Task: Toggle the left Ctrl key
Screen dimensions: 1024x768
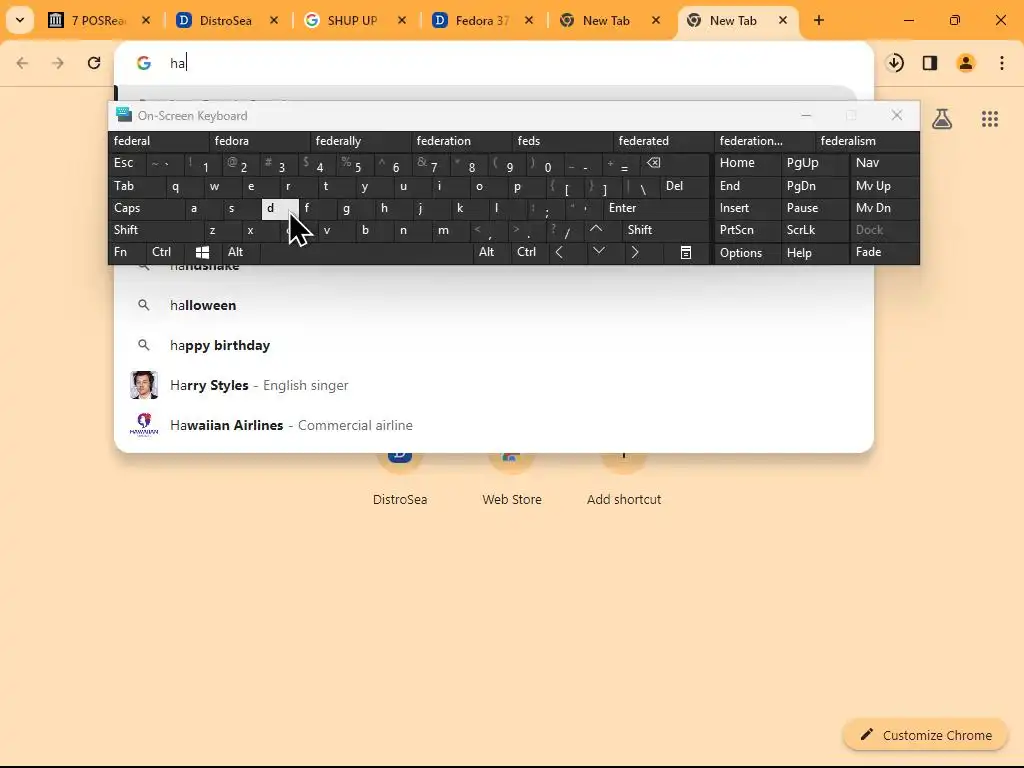Action: (x=165, y=252)
